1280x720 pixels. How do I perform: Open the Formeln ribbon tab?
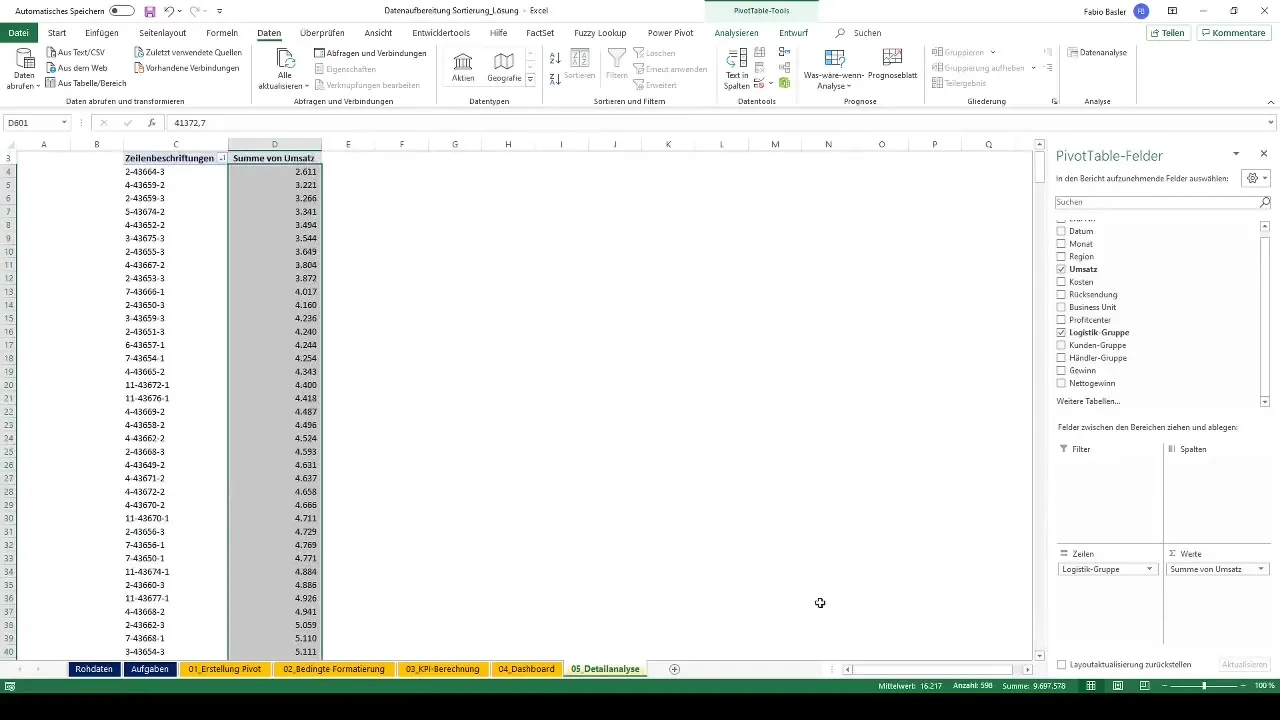[x=222, y=33]
